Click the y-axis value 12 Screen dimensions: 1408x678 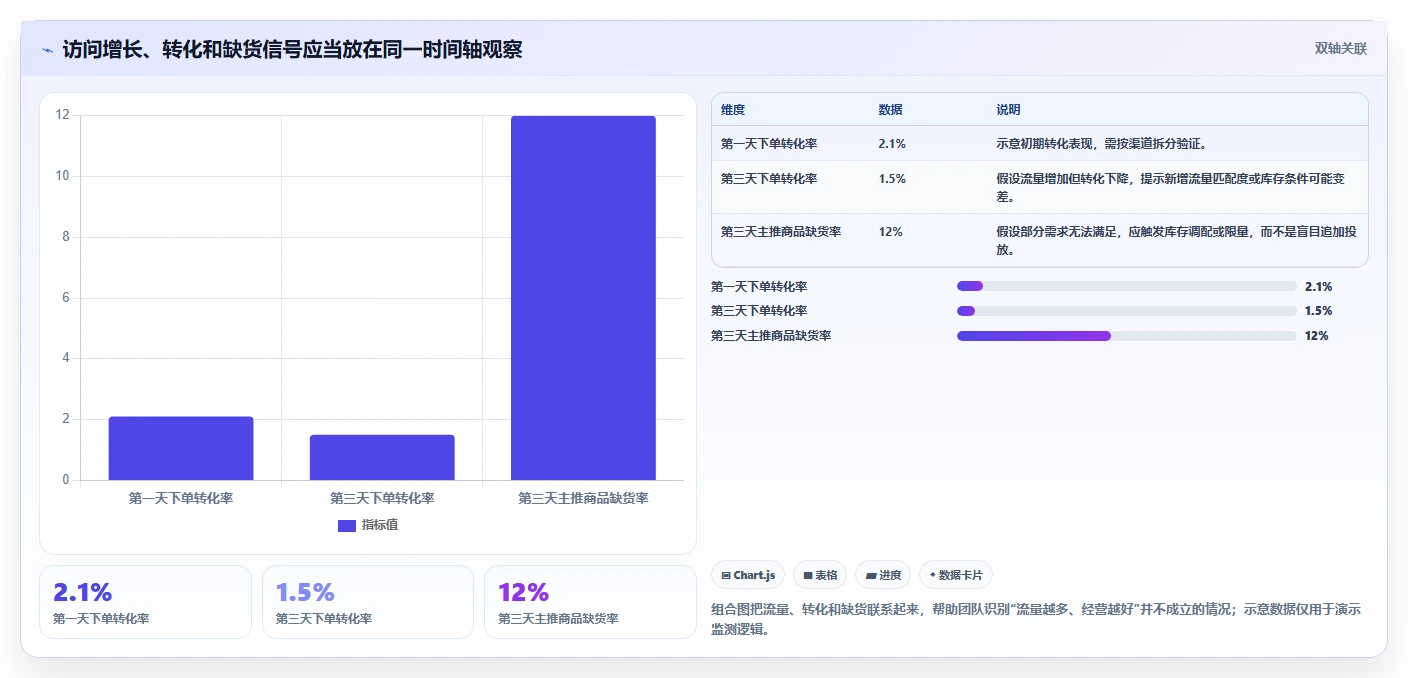click(x=63, y=115)
